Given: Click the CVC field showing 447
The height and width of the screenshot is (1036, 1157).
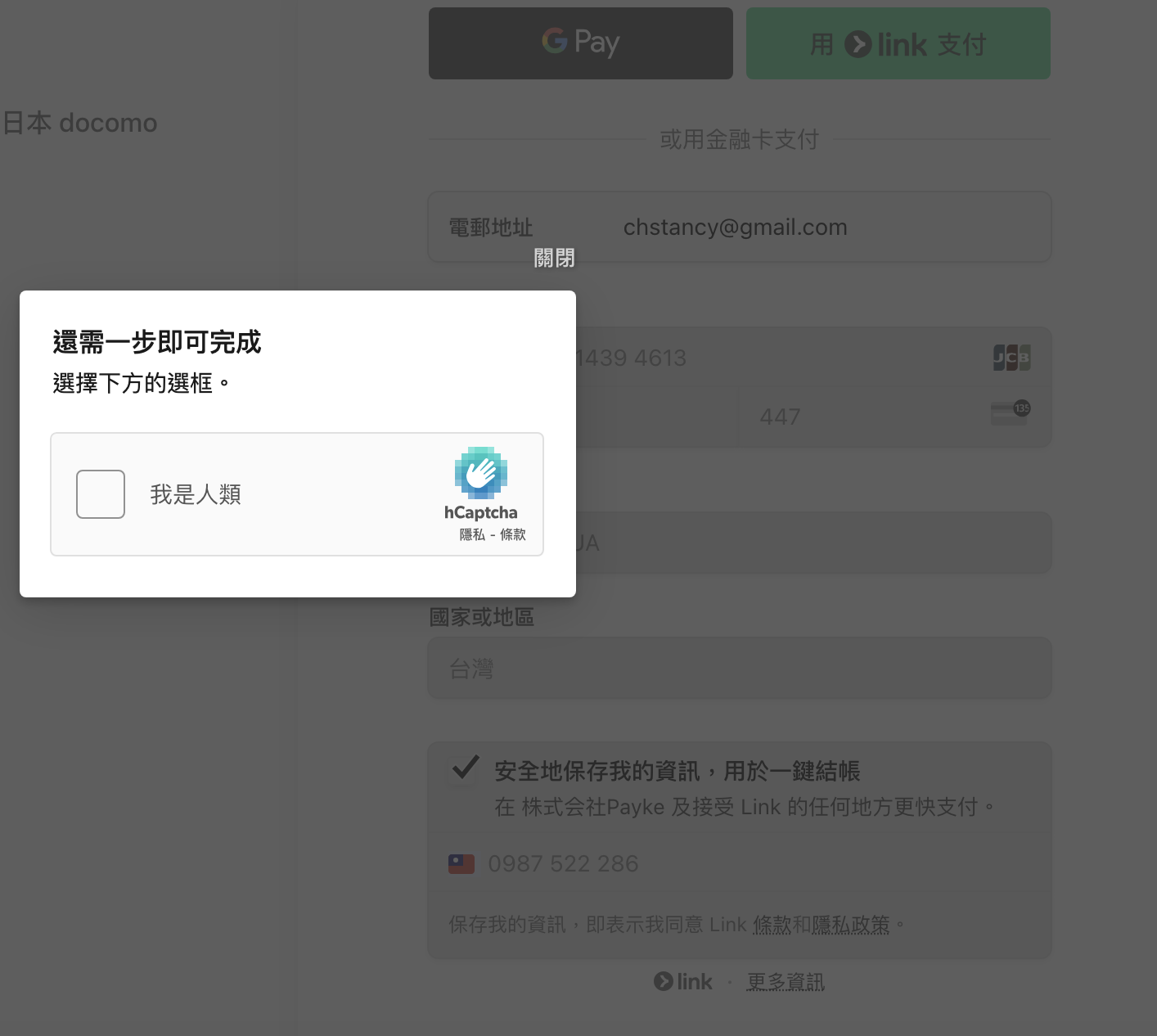Looking at the screenshot, I should 895,417.
